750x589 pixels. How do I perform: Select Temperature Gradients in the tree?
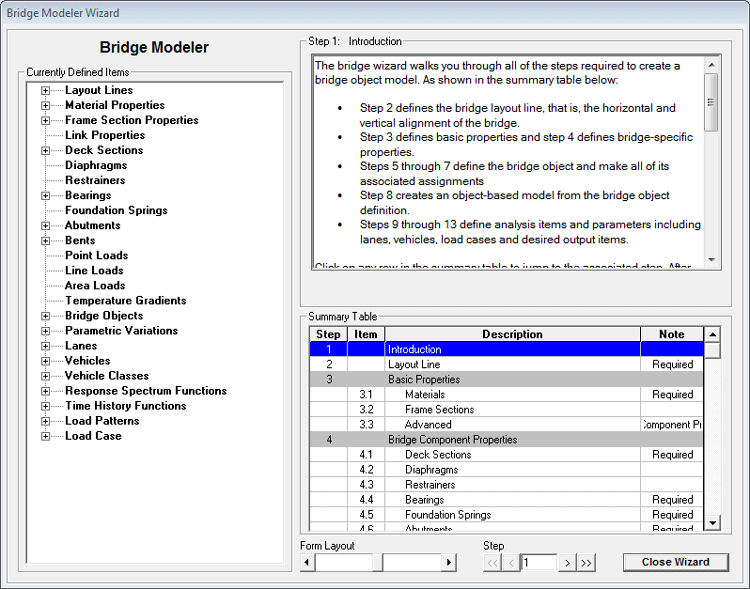[x=125, y=301]
